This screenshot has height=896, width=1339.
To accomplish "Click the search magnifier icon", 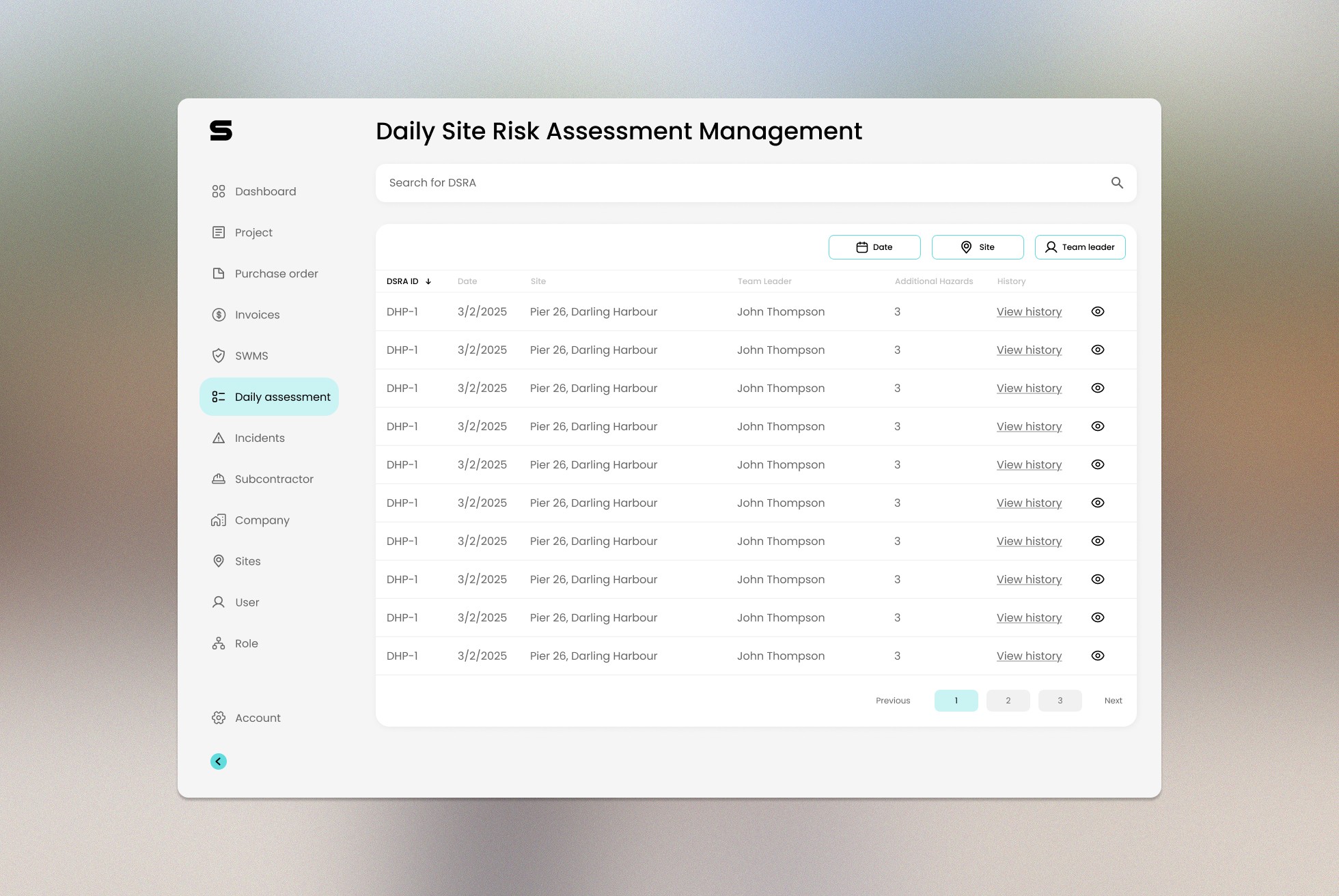I will [x=1117, y=183].
